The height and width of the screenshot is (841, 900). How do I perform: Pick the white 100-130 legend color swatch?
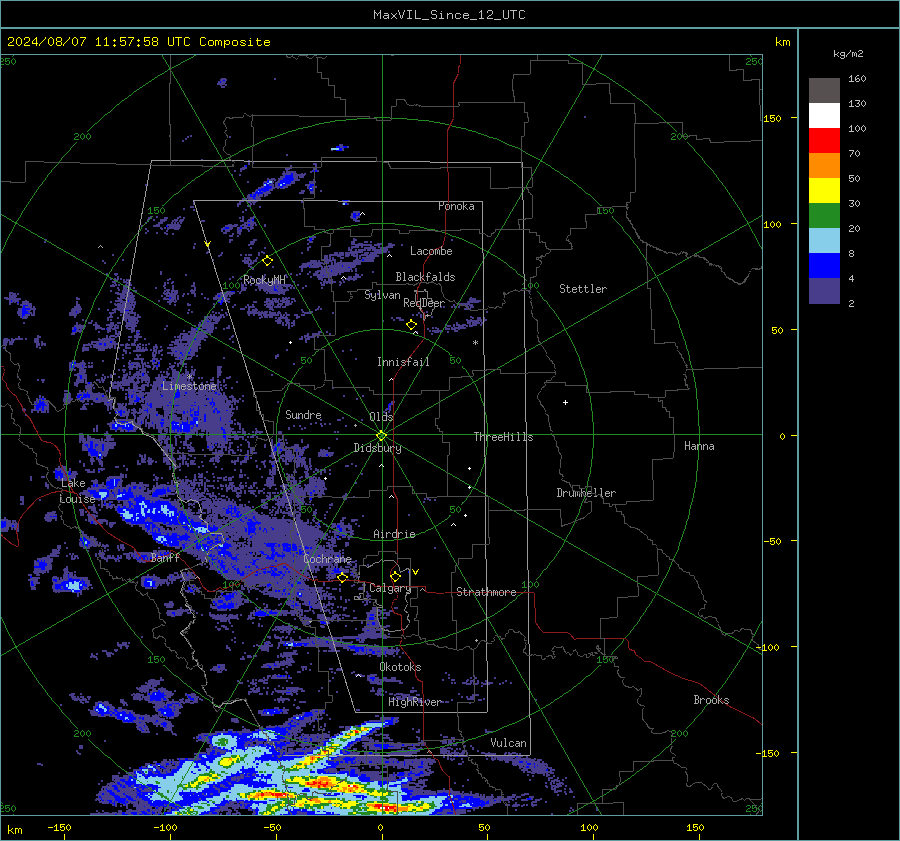tap(824, 115)
